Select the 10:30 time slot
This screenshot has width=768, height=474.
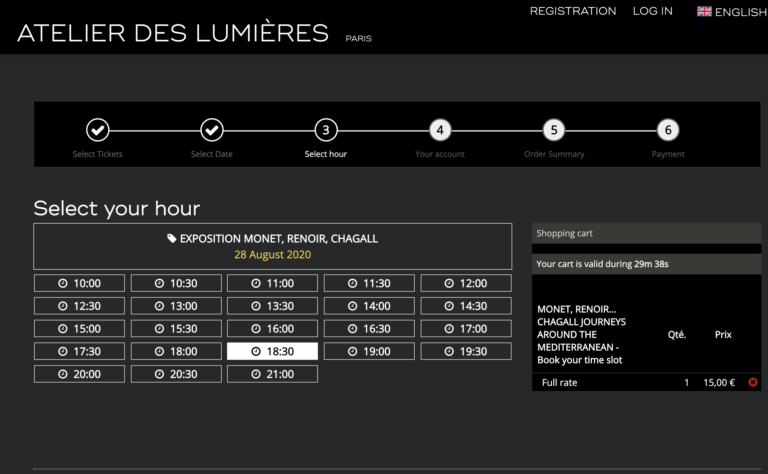tap(176, 283)
